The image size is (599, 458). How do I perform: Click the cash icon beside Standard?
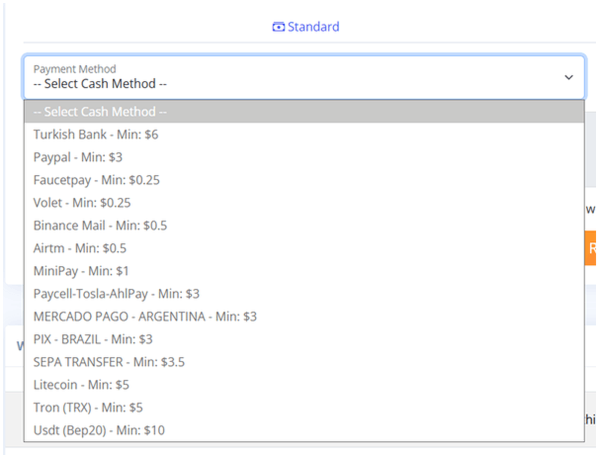(278, 27)
